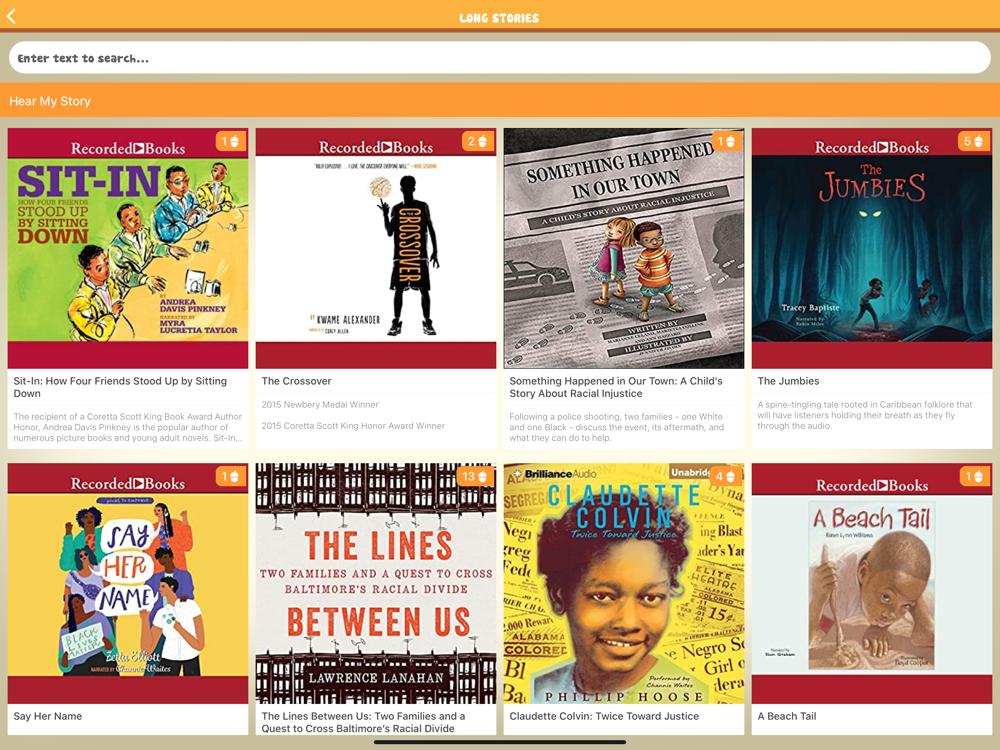Image resolution: width=1000 pixels, height=750 pixels.
Task: Tap the acorn badge on A Beach Tail
Action: pyautogui.click(x=974, y=476)
